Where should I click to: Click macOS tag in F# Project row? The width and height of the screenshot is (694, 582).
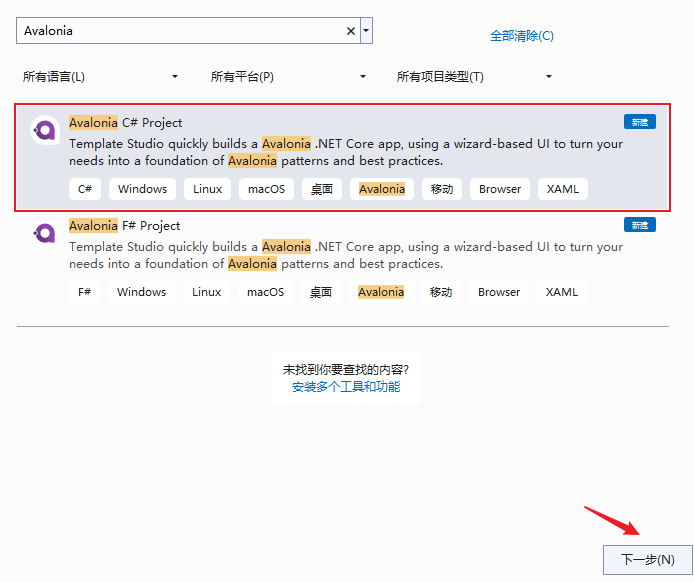266,292
